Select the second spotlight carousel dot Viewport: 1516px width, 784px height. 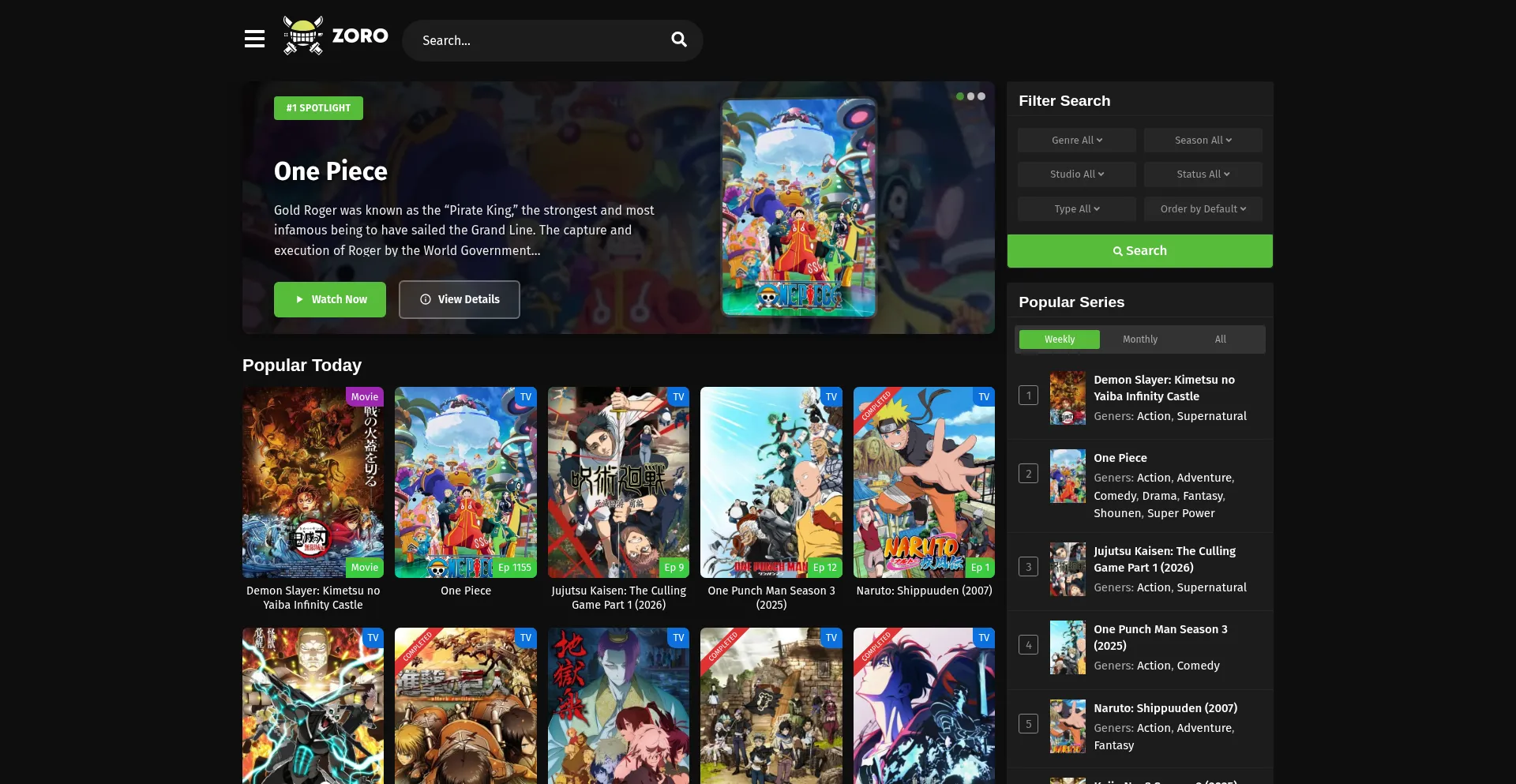tap(970, 96)
